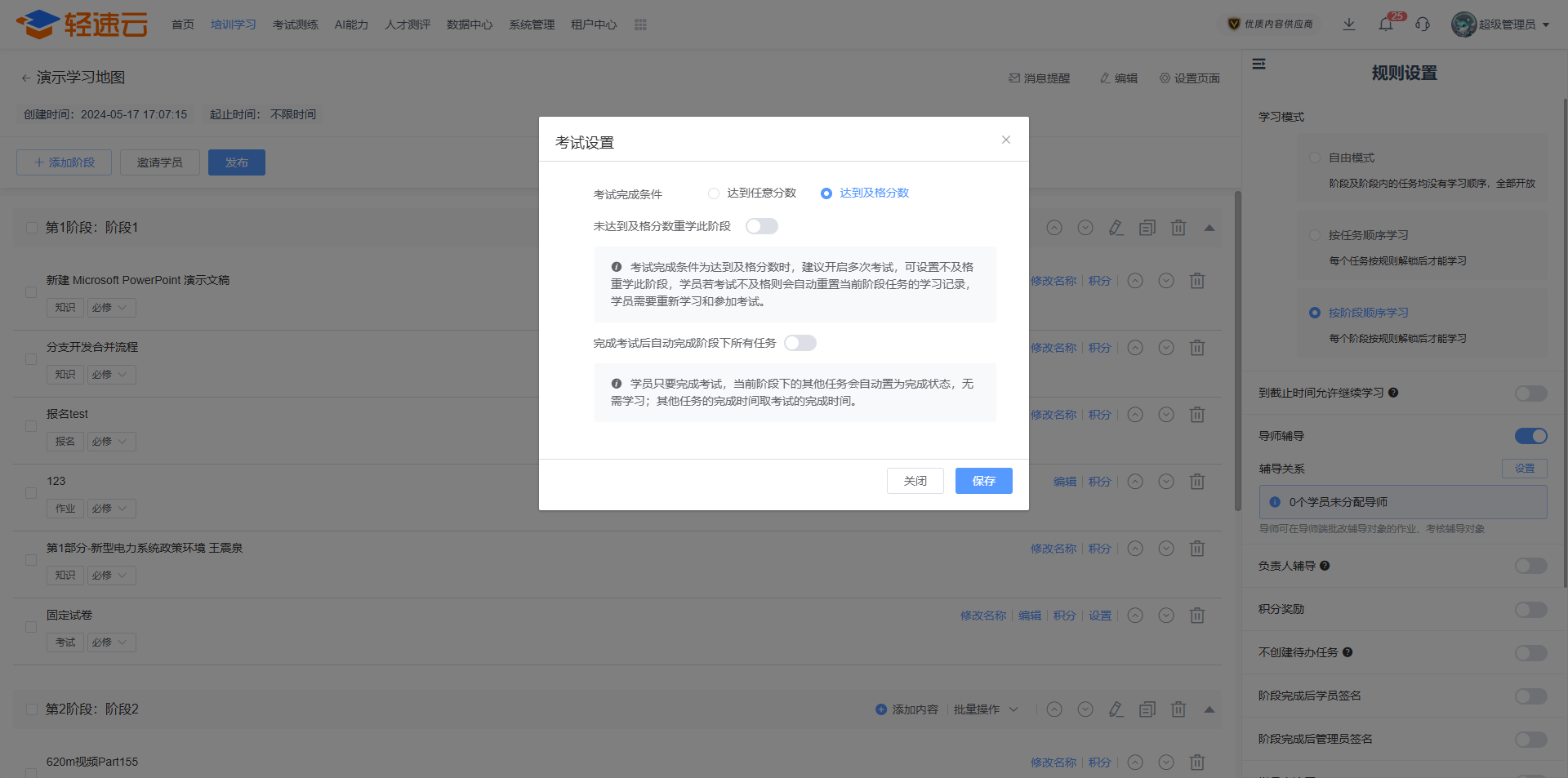Go to the 数据中心 menu
The height and width of the screenshot is (778, 1568).
click(470, 24)
